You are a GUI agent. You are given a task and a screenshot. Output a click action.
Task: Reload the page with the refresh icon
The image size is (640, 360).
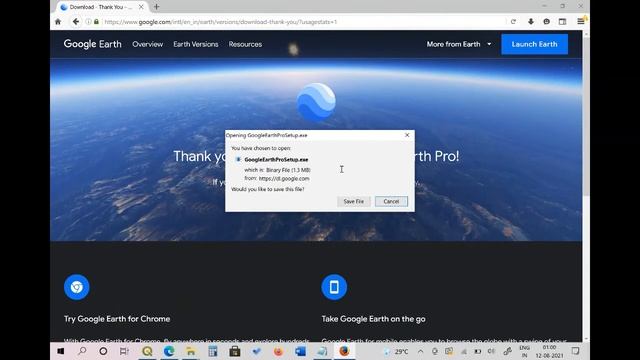513,22
